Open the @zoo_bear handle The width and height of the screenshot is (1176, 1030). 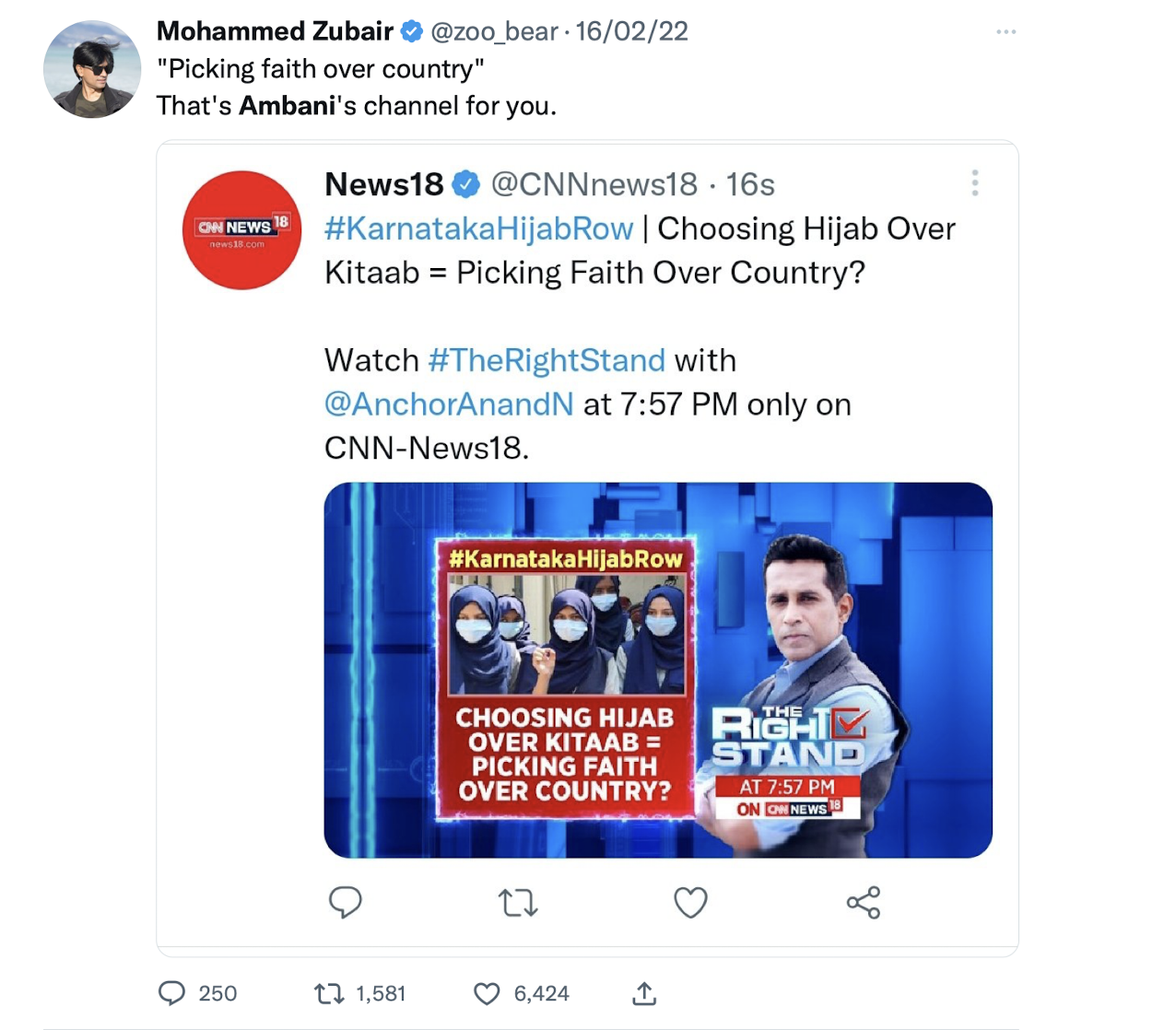point(494,31)
